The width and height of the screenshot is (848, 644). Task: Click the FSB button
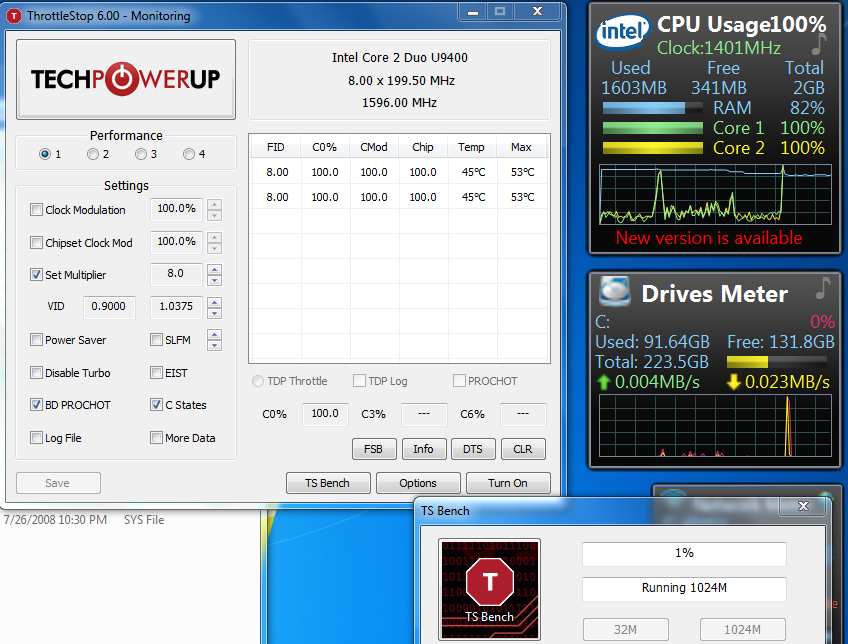(x=374, y=449)
